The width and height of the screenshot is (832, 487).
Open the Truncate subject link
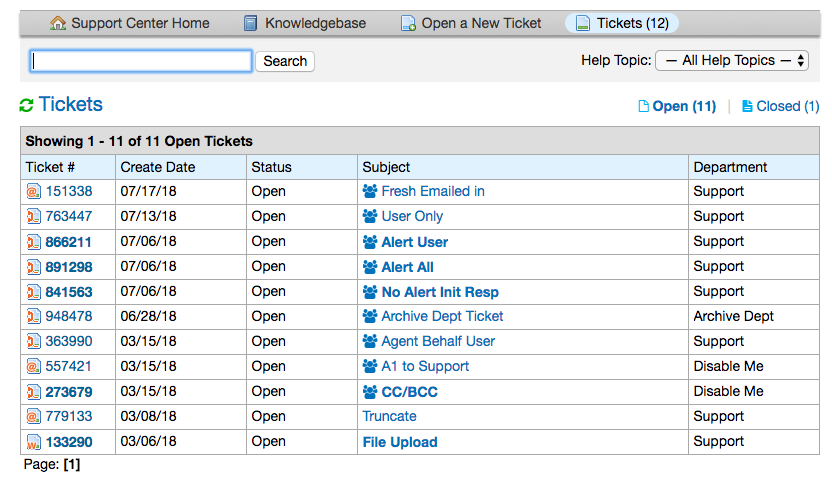click(389, 416)
